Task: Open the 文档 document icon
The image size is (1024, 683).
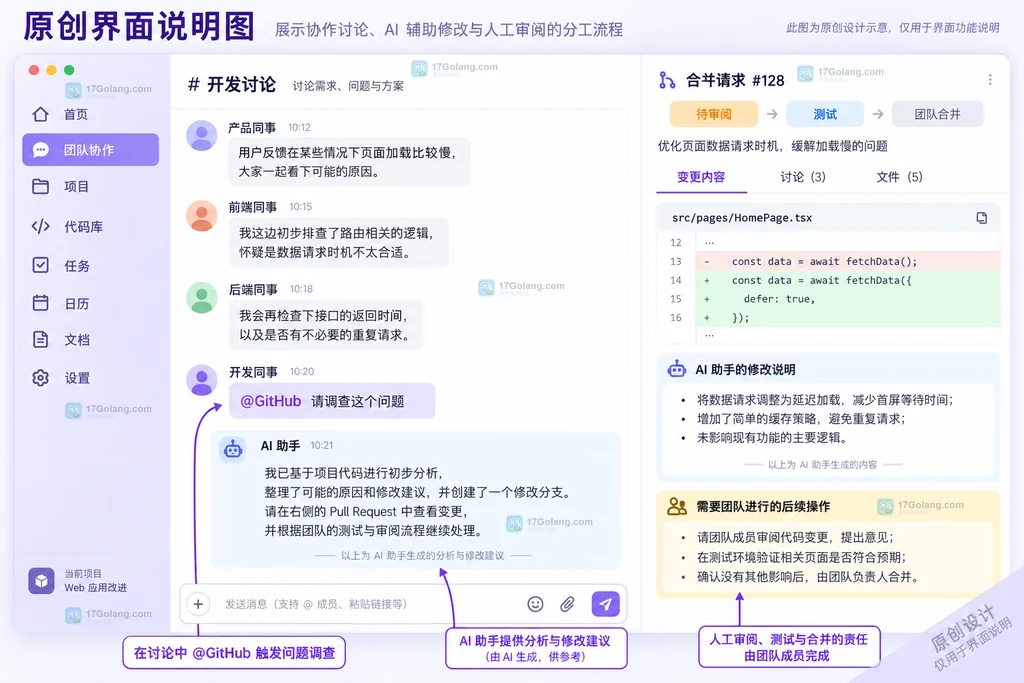Action: [x=40, y=340]
